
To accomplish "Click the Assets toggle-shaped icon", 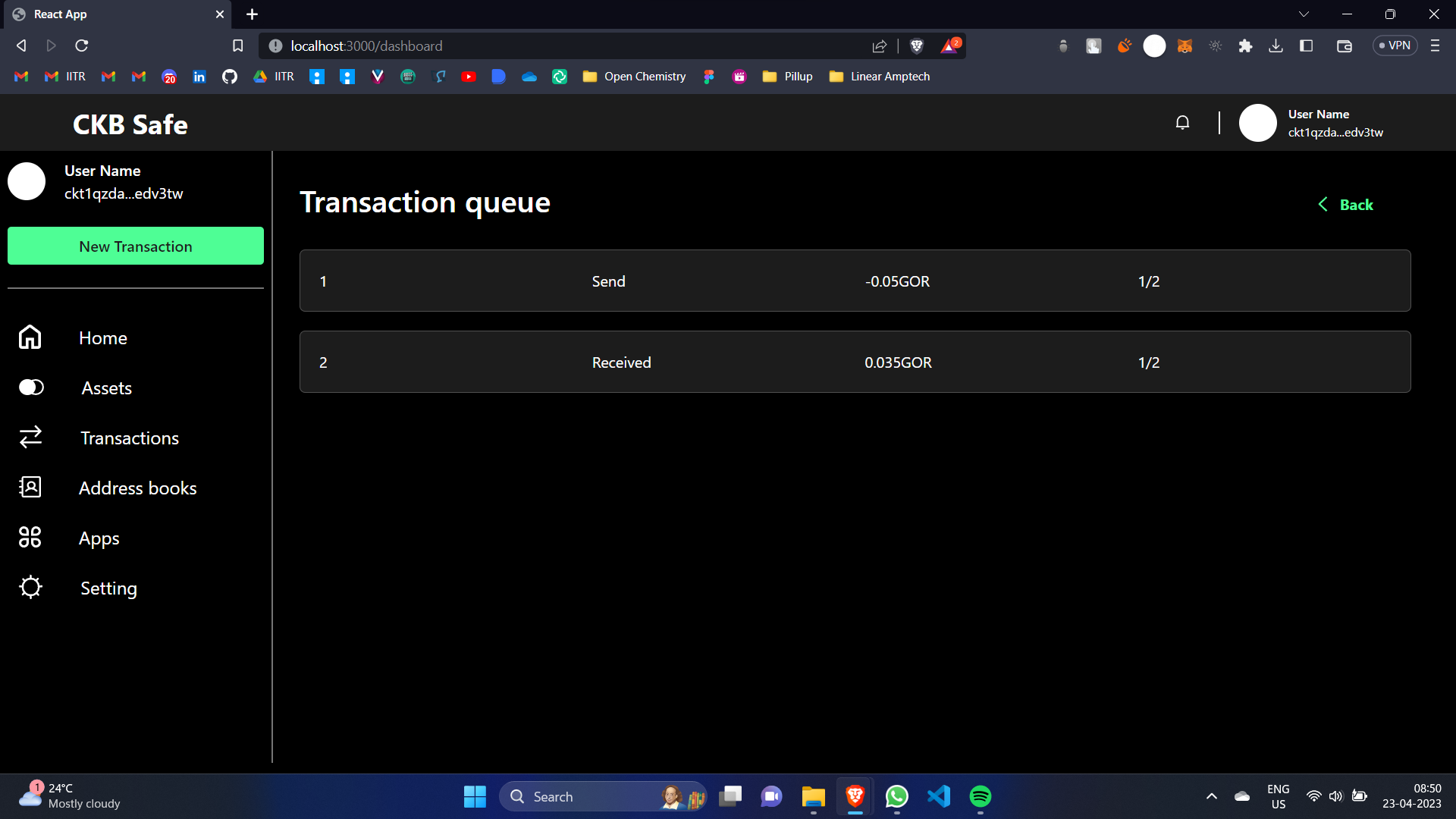I will (31, 388).
